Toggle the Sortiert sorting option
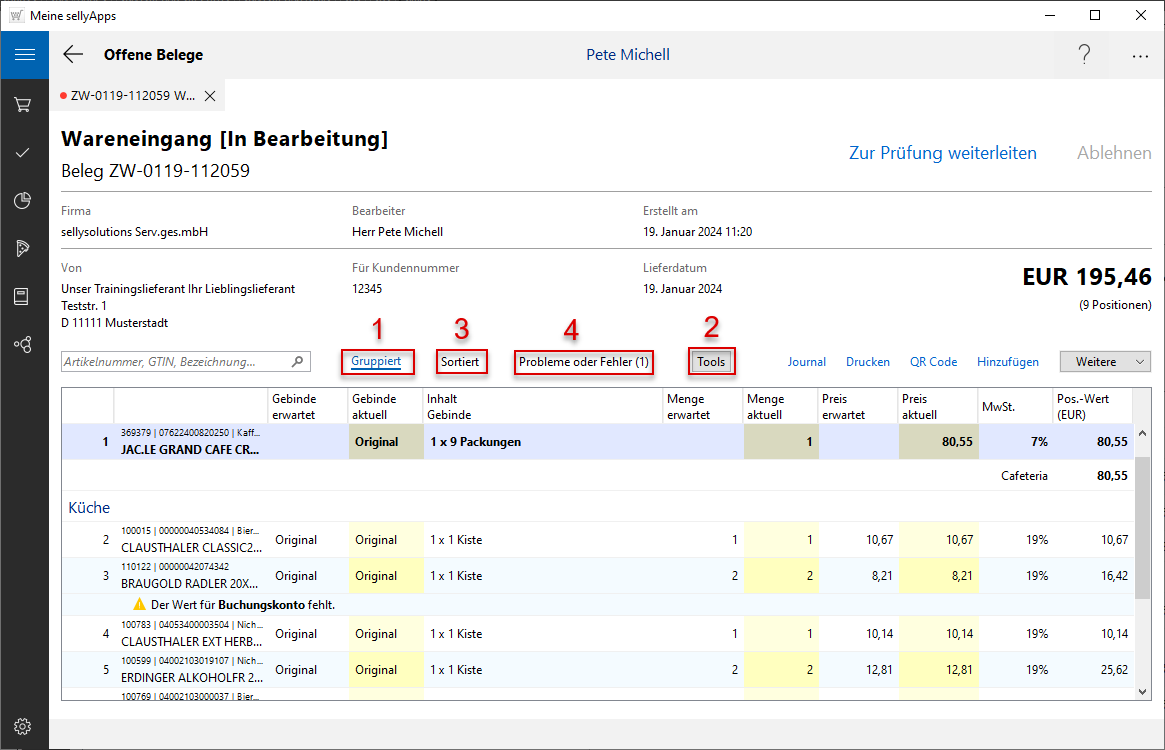This screenshot has height=750, width=1165. (461, 362)
